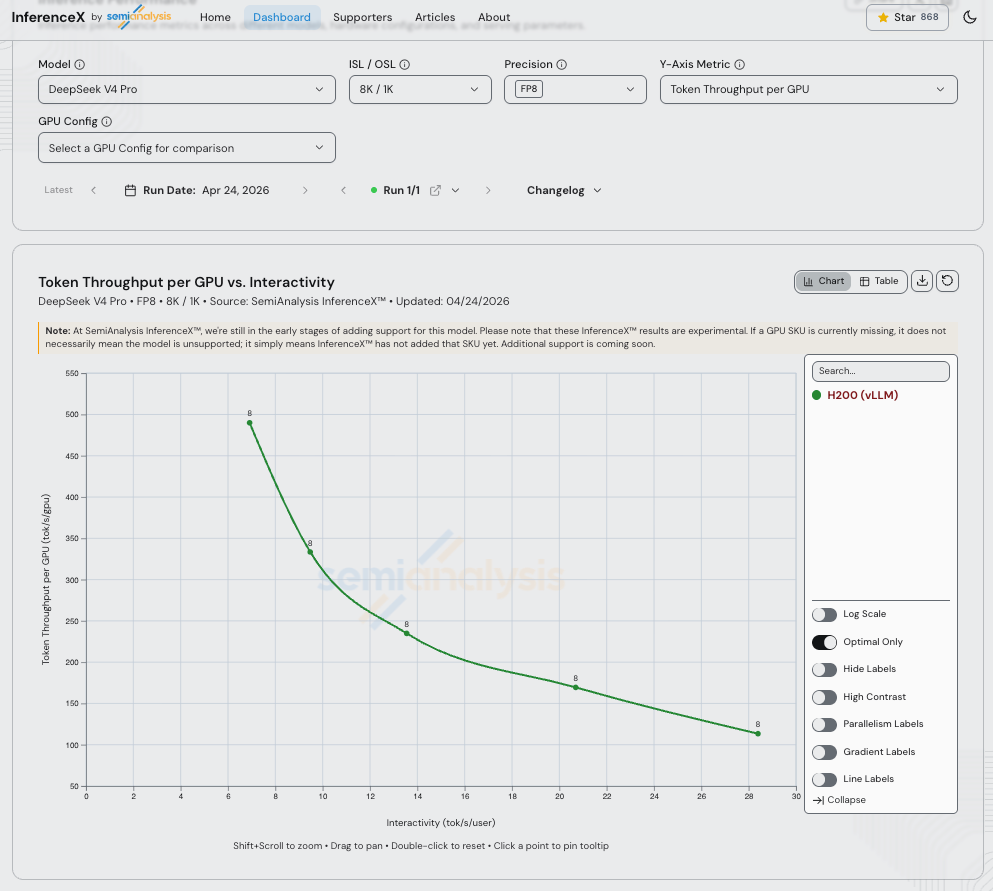Go to previous run date arrow
Viewport: 993px width, 891px height.
[94, 191]
